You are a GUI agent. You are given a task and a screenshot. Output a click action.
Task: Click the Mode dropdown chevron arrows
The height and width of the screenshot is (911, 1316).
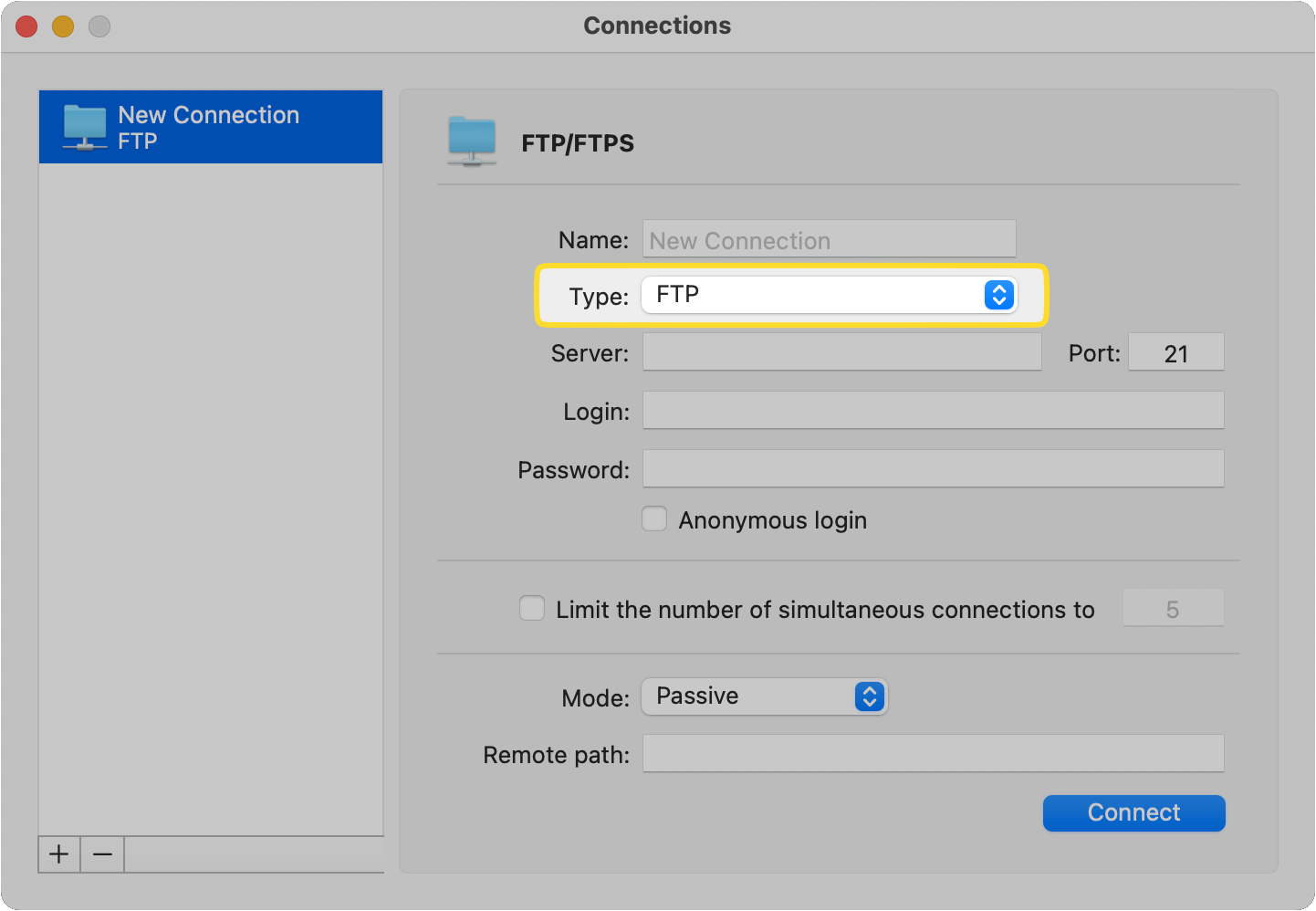(870, 696)
